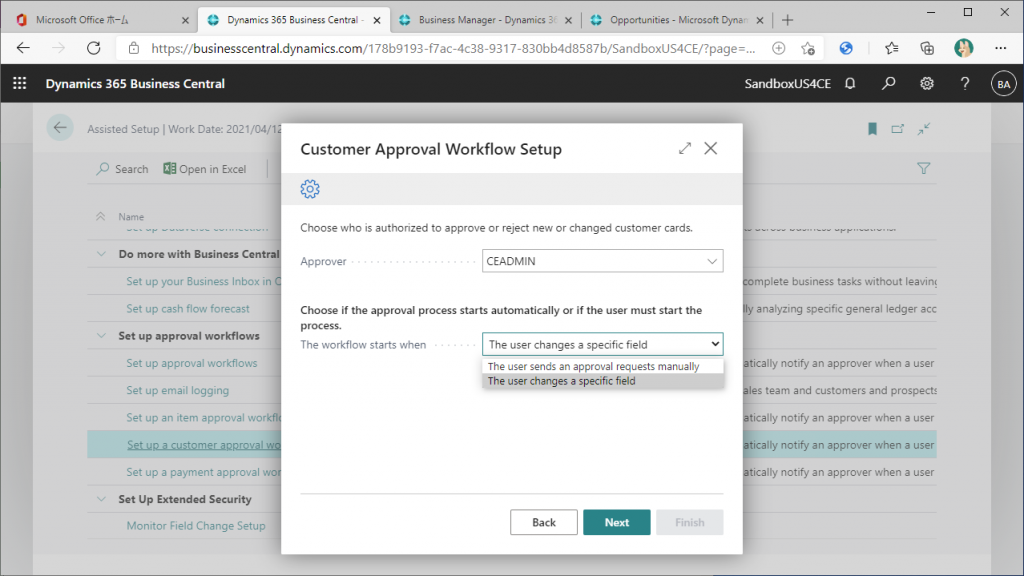Image resolution: width=1024 pixels, height=576 pixels.
Task: Open a new browser tab
Action: tap(788, 20)
